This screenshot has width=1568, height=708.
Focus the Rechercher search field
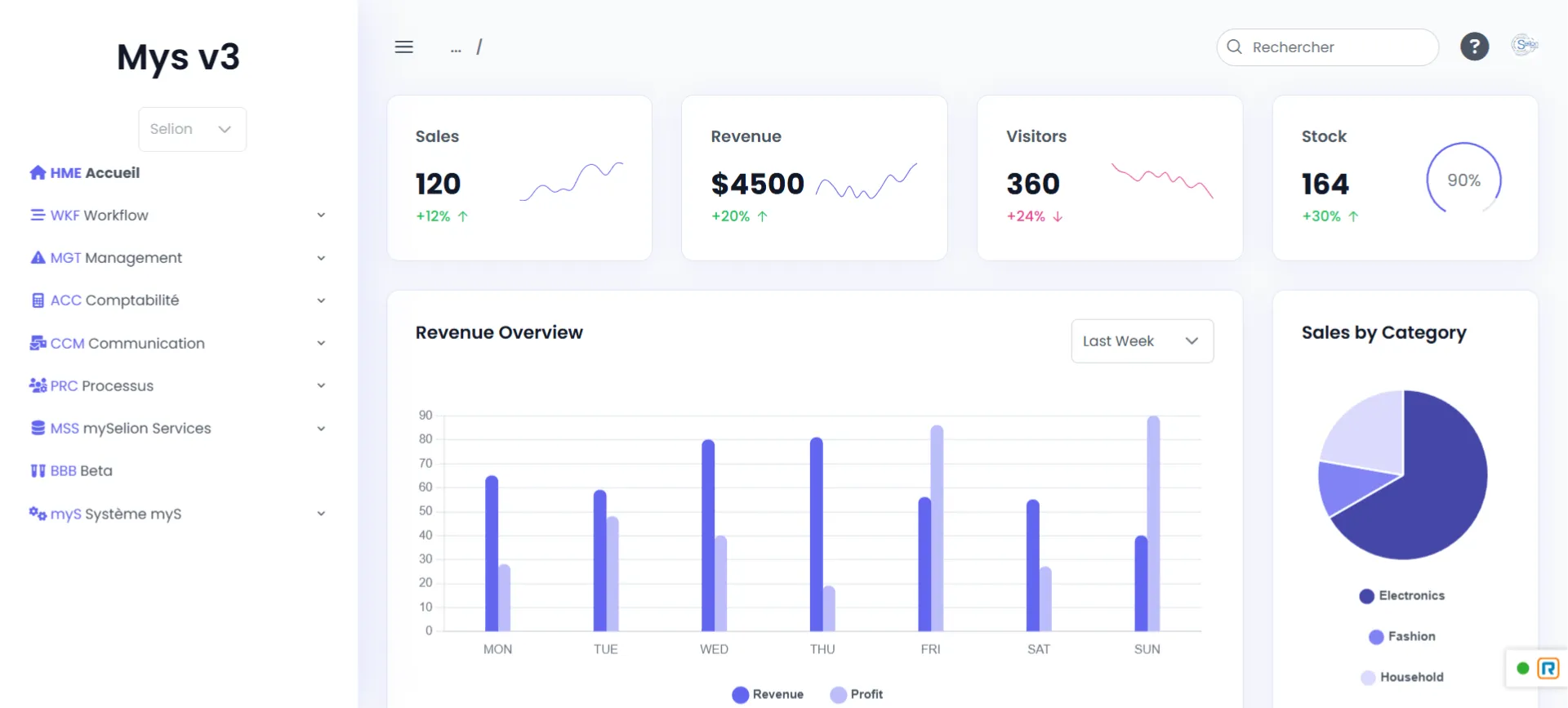[x=1327, y=47]
